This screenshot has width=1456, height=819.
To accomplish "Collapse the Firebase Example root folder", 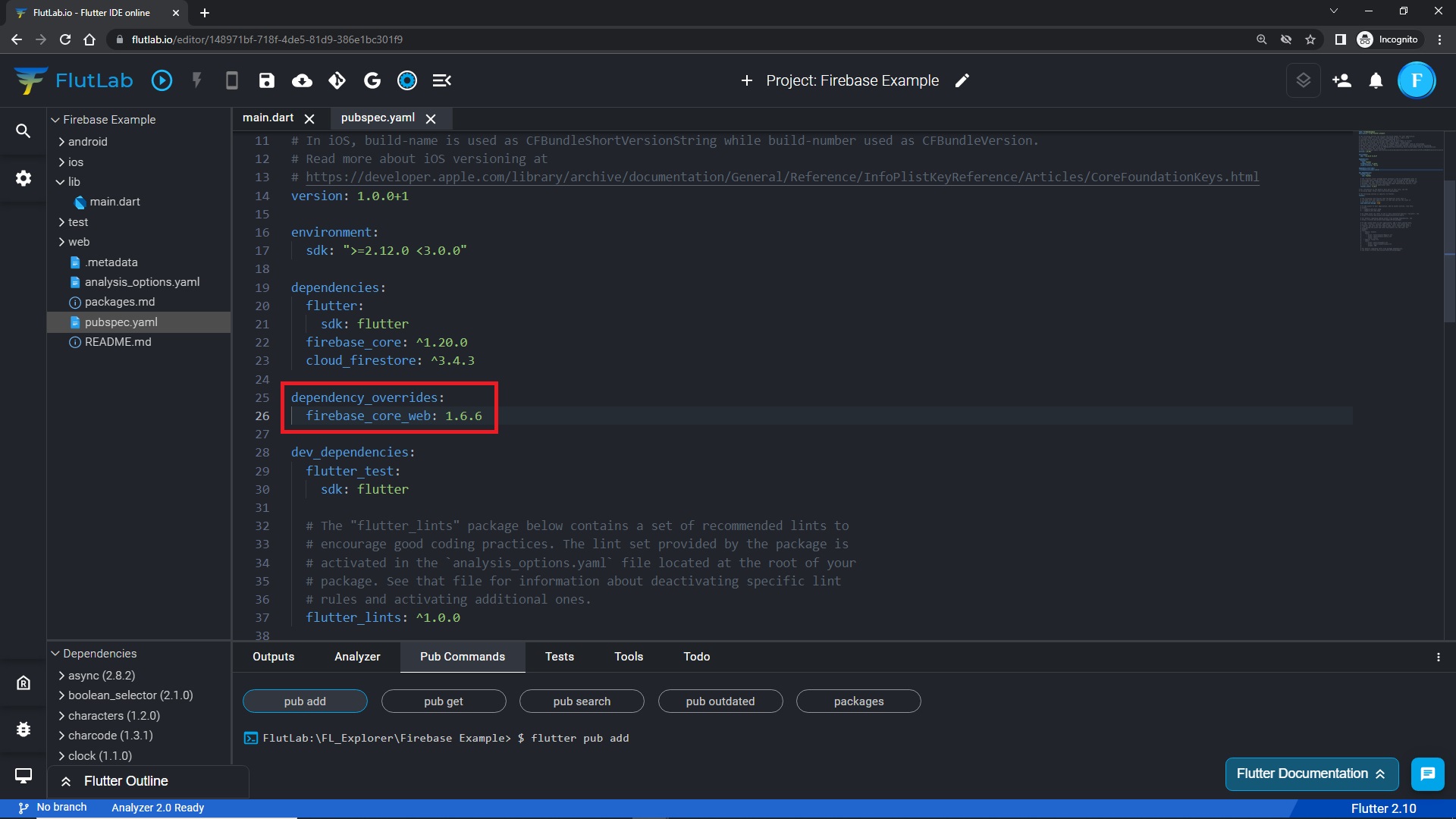I will tap(55, 120).
